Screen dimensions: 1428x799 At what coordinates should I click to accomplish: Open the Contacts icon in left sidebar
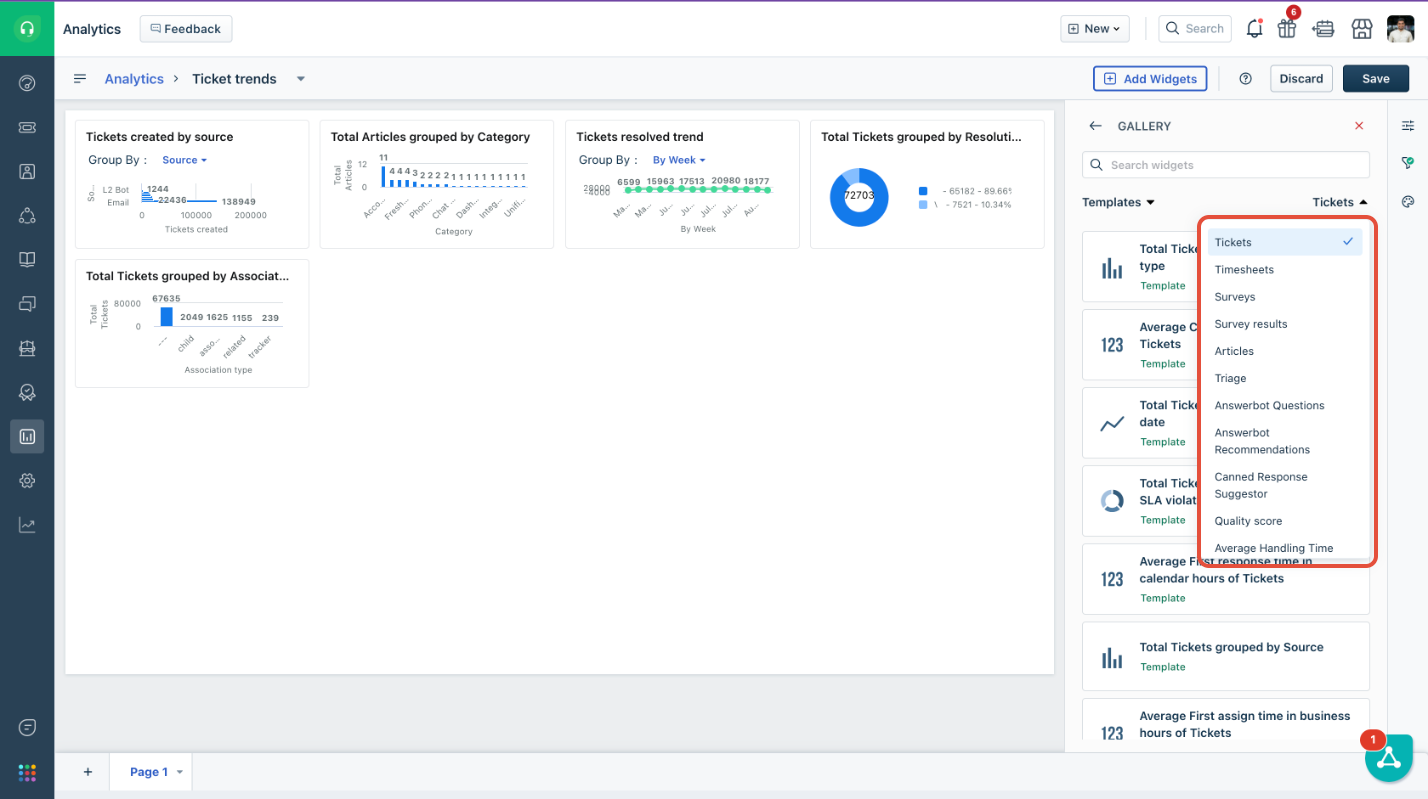27,171
